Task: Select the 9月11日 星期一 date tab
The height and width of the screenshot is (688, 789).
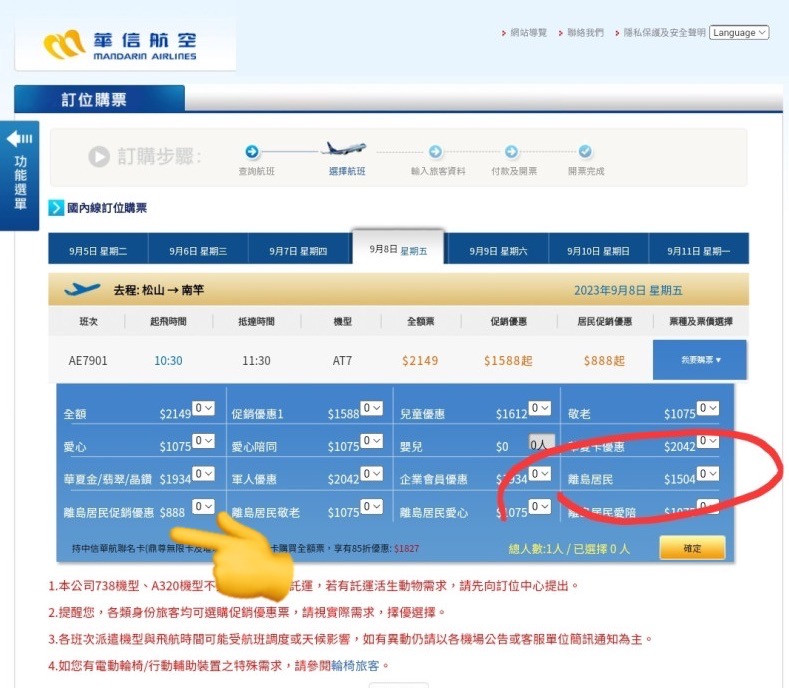Action: pos(698,251)
